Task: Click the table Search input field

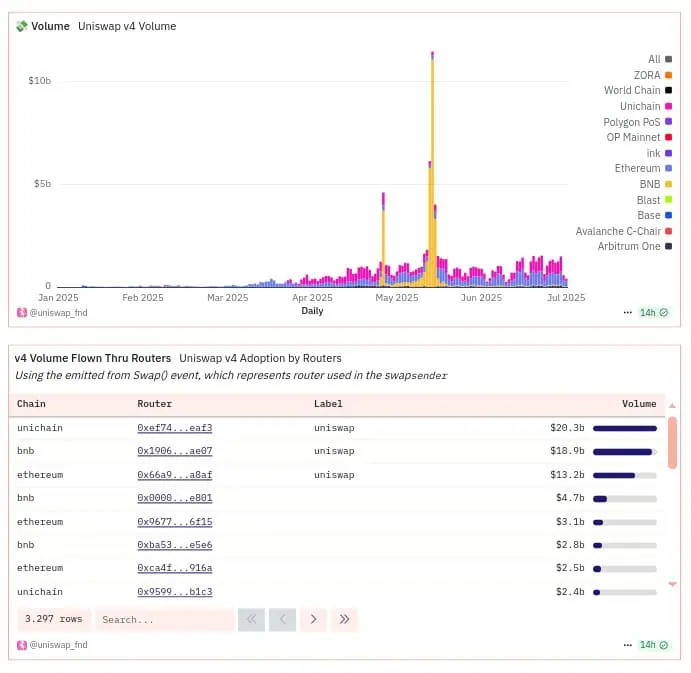Action: (x=164, y=620)
